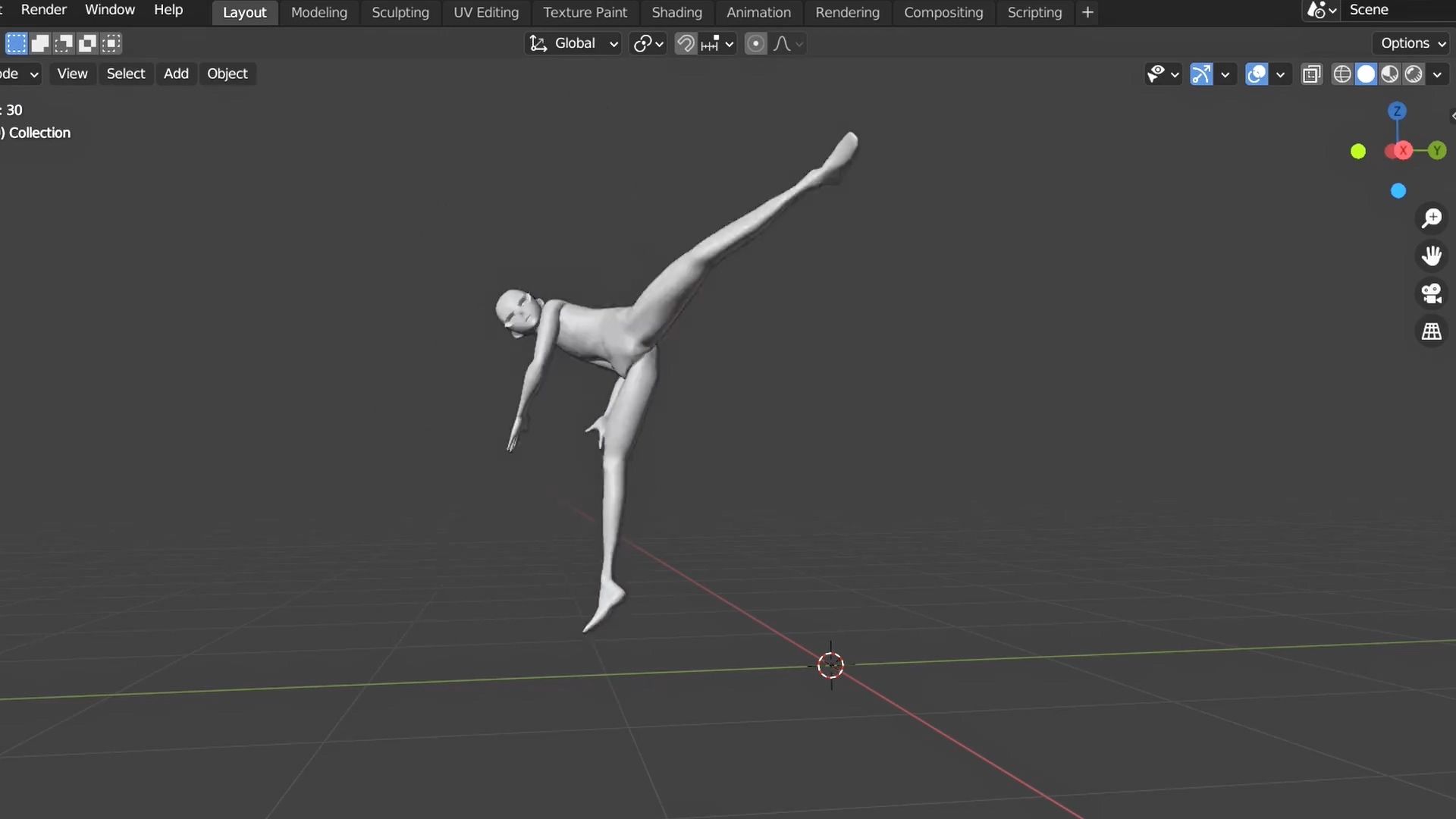The image size is (1456, 819).
Task: Select the Invert Selection mode icon
Action: [87, 43]
